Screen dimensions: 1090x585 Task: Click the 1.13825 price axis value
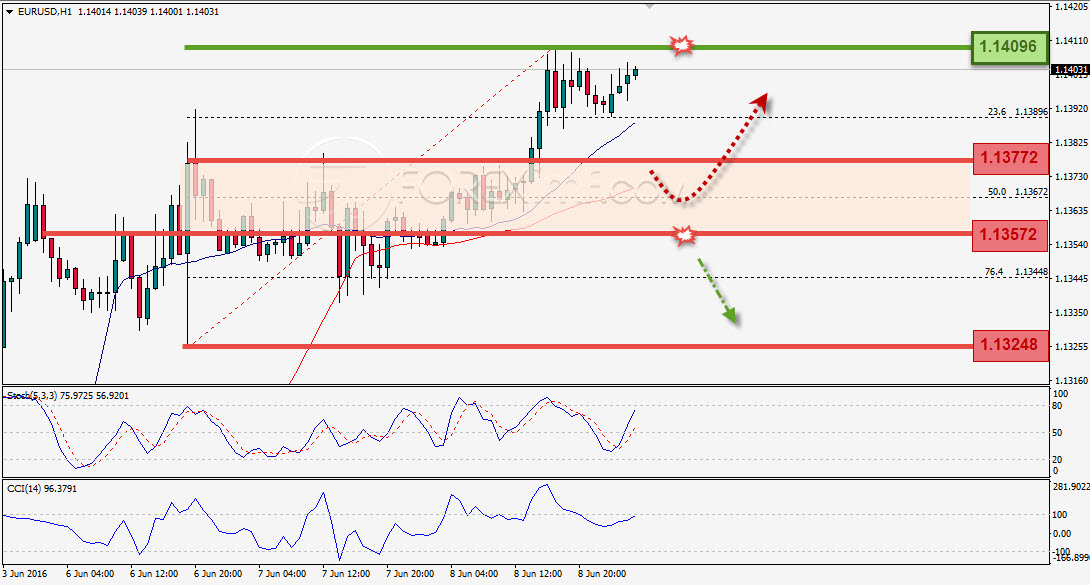[1071, 143]
